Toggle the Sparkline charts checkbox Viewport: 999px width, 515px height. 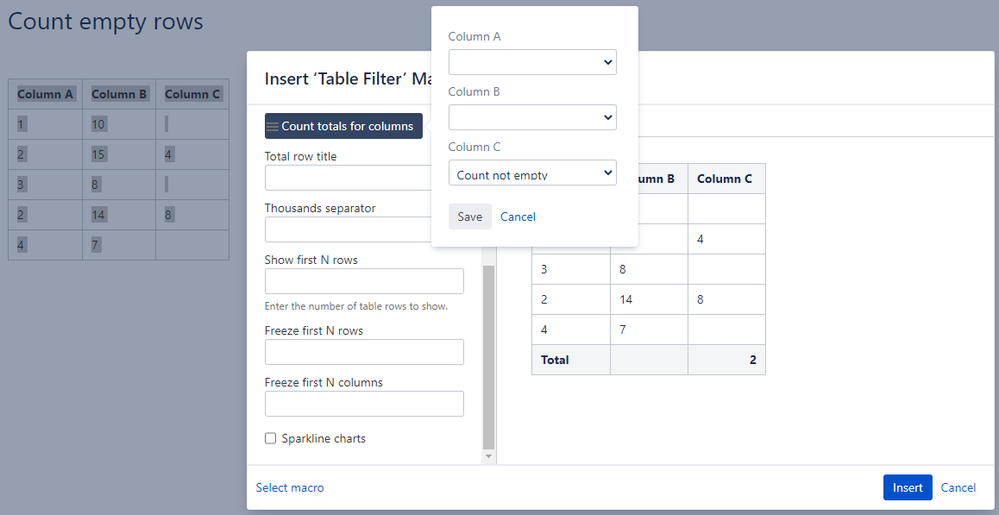tap(271, 439)
